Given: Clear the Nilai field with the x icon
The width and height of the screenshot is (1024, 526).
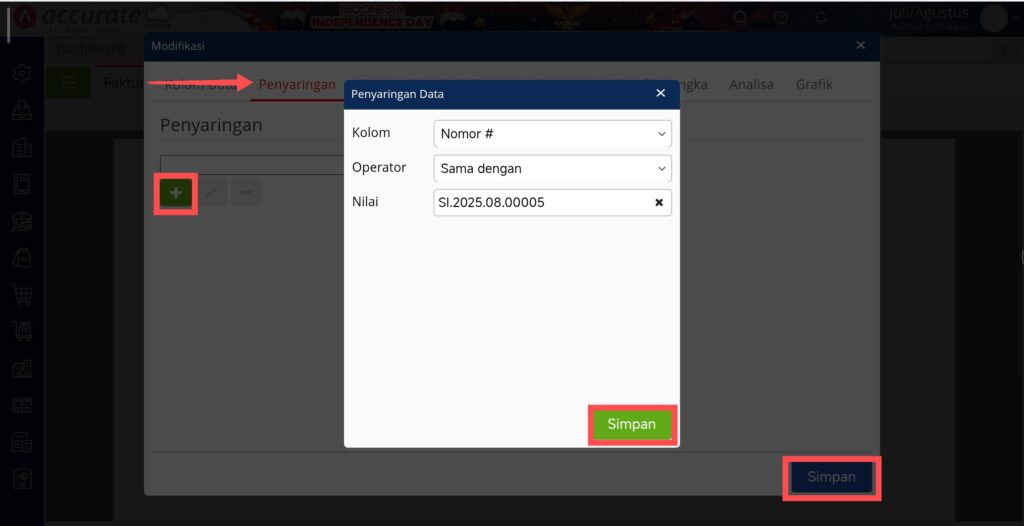Looking at the screenshot, I should point(659,203).
